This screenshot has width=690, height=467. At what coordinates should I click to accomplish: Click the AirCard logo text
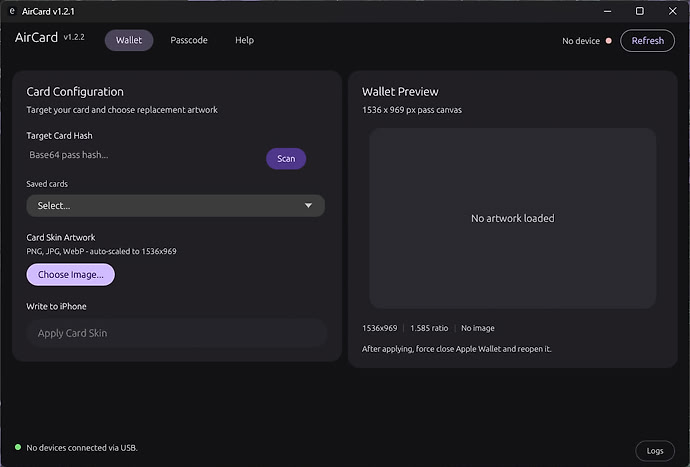tap(36, 37)
